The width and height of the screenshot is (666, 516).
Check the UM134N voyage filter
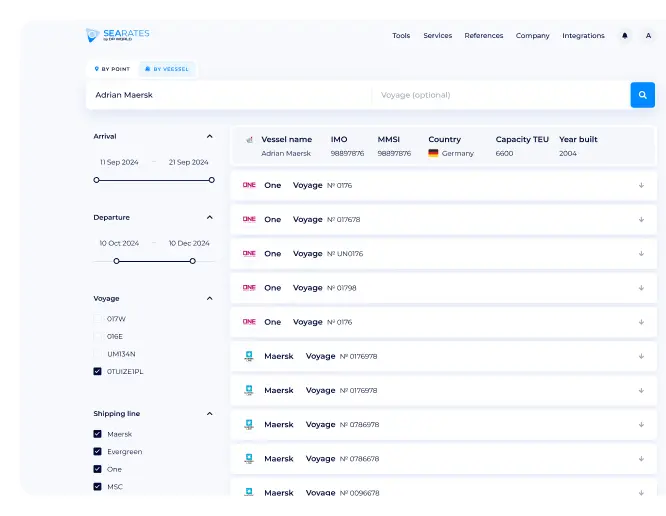pyautogui.click(x=97, y=354)
